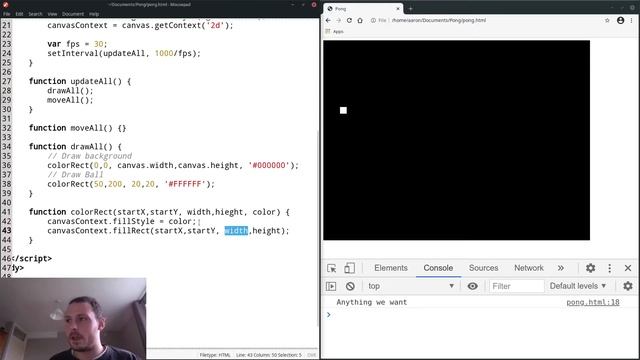Click the closing script tag on line 46
This screenshot has width=640, height=360.
[x=32, y=259]
